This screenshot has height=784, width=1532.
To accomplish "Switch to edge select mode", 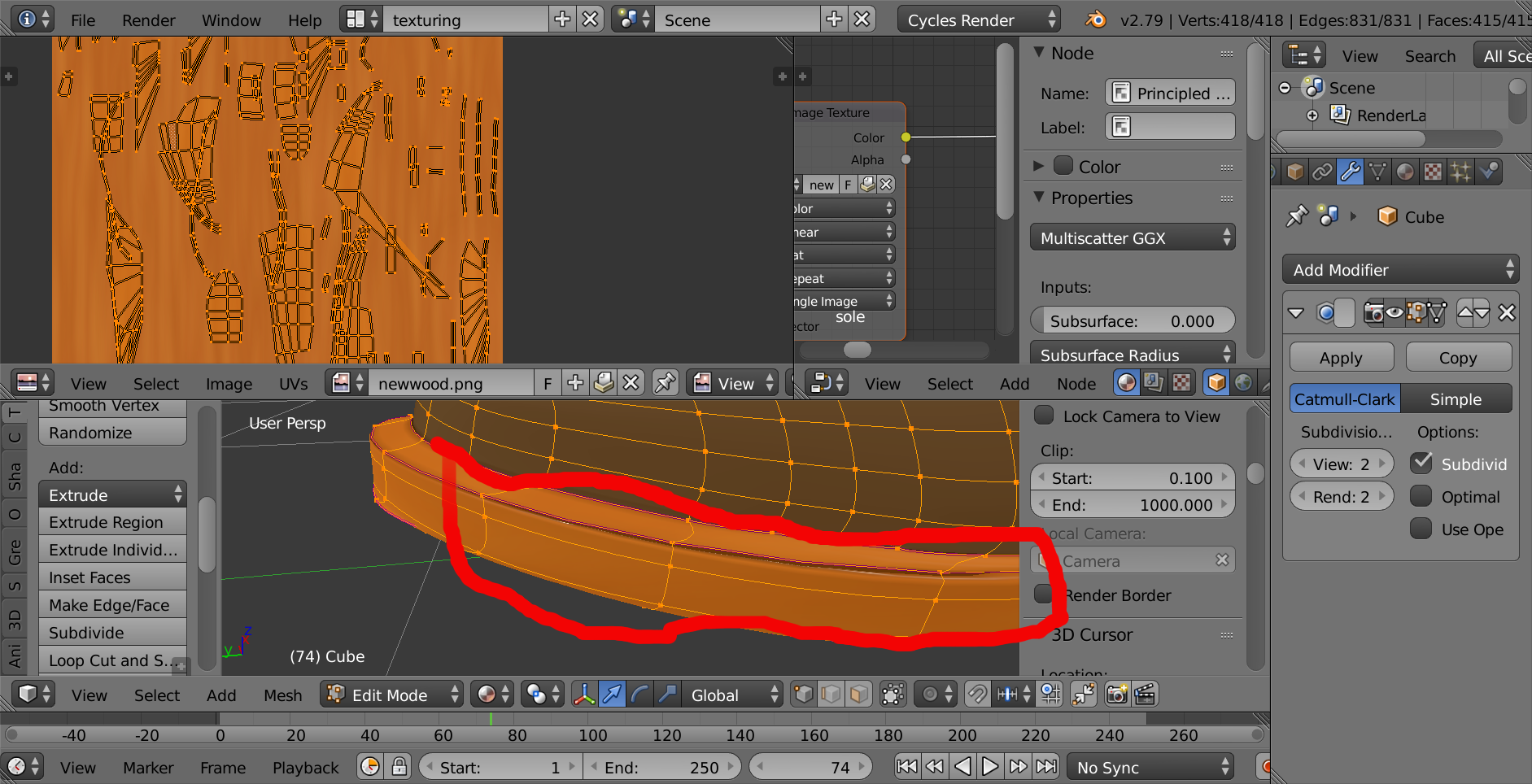I will (x=831, y=695).
